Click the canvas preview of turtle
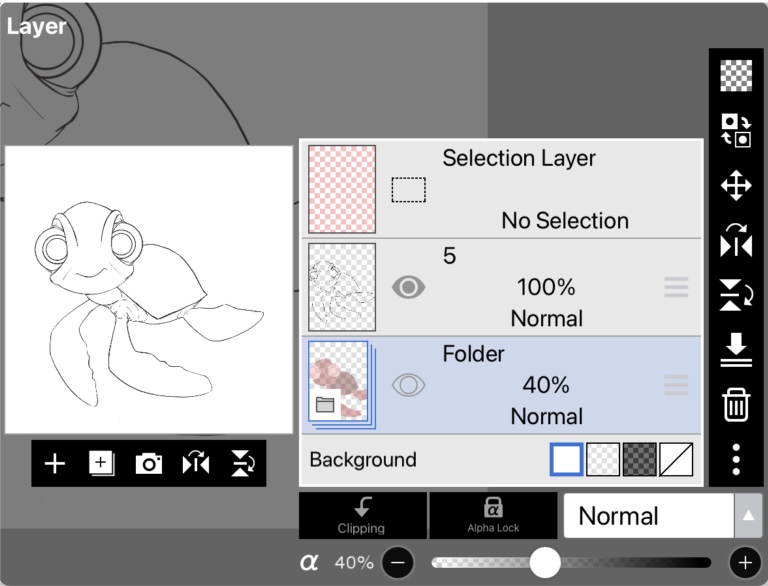The image size is (768, 586). click(149, 290)
